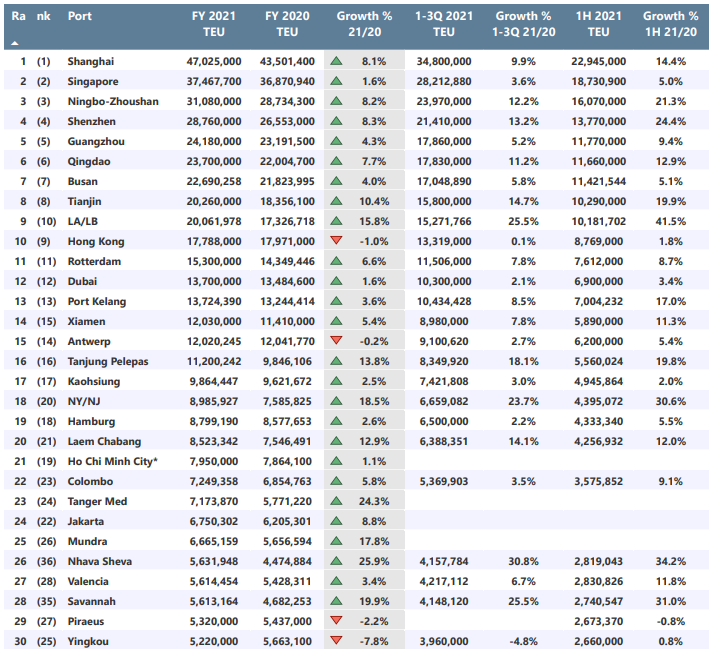Viewport: 714px width, 656px height.
Task: Click the Rank column sort arrow
Action: click(15, 43)
